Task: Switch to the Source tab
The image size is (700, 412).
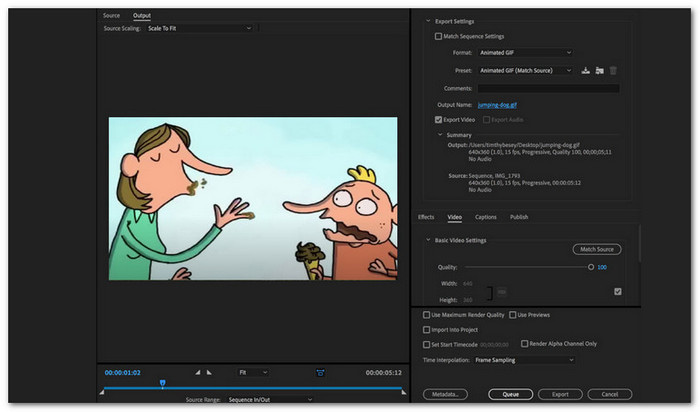Action: 111,16
